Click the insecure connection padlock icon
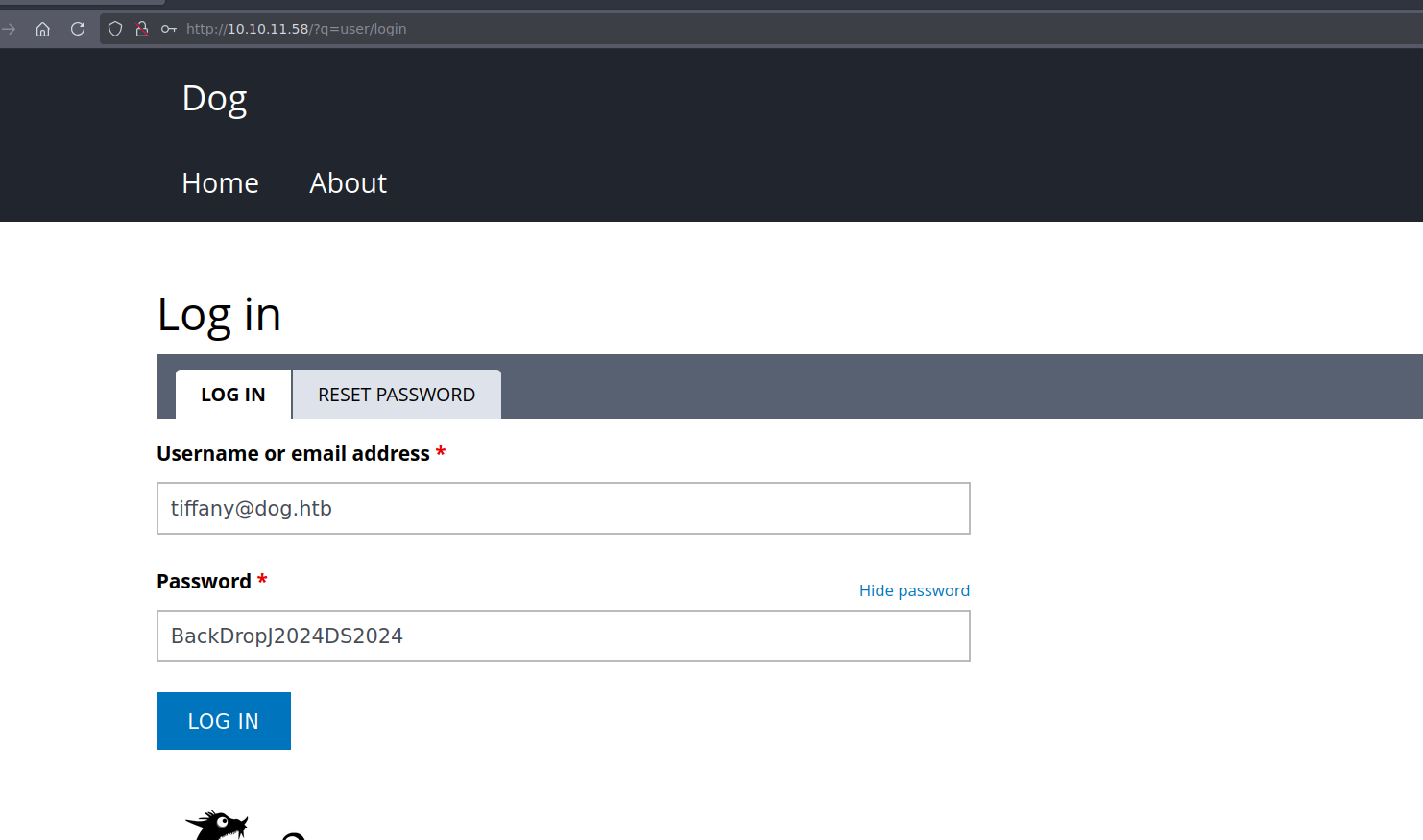1423x840 pixels. click(x=142, y=29)
